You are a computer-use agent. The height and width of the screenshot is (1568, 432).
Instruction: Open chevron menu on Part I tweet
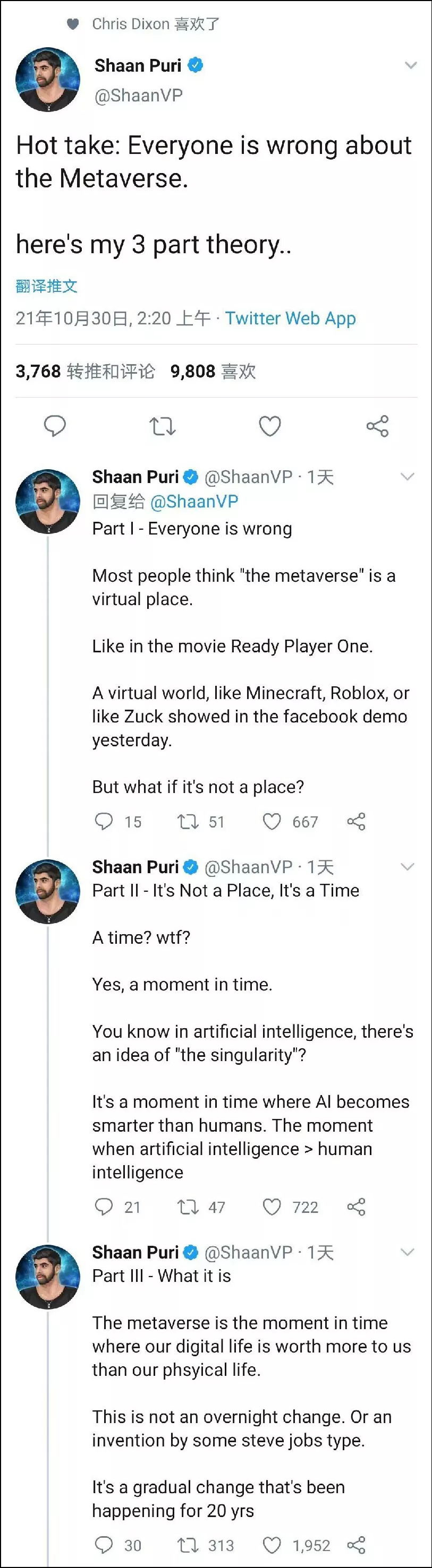click(x=408, y=477)
